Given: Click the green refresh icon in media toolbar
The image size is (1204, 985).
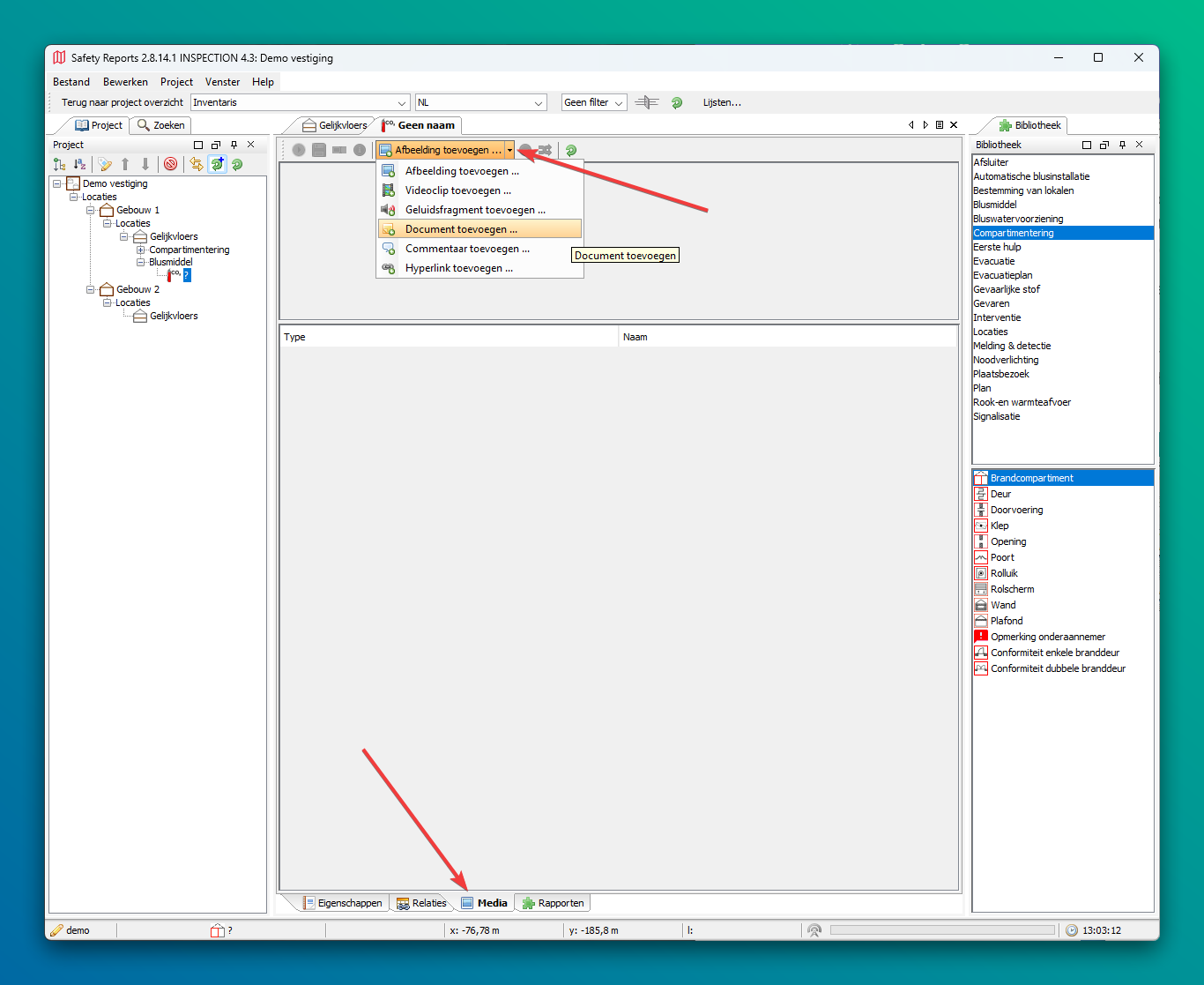Looking at the screenshot, I should click(571, 150).
